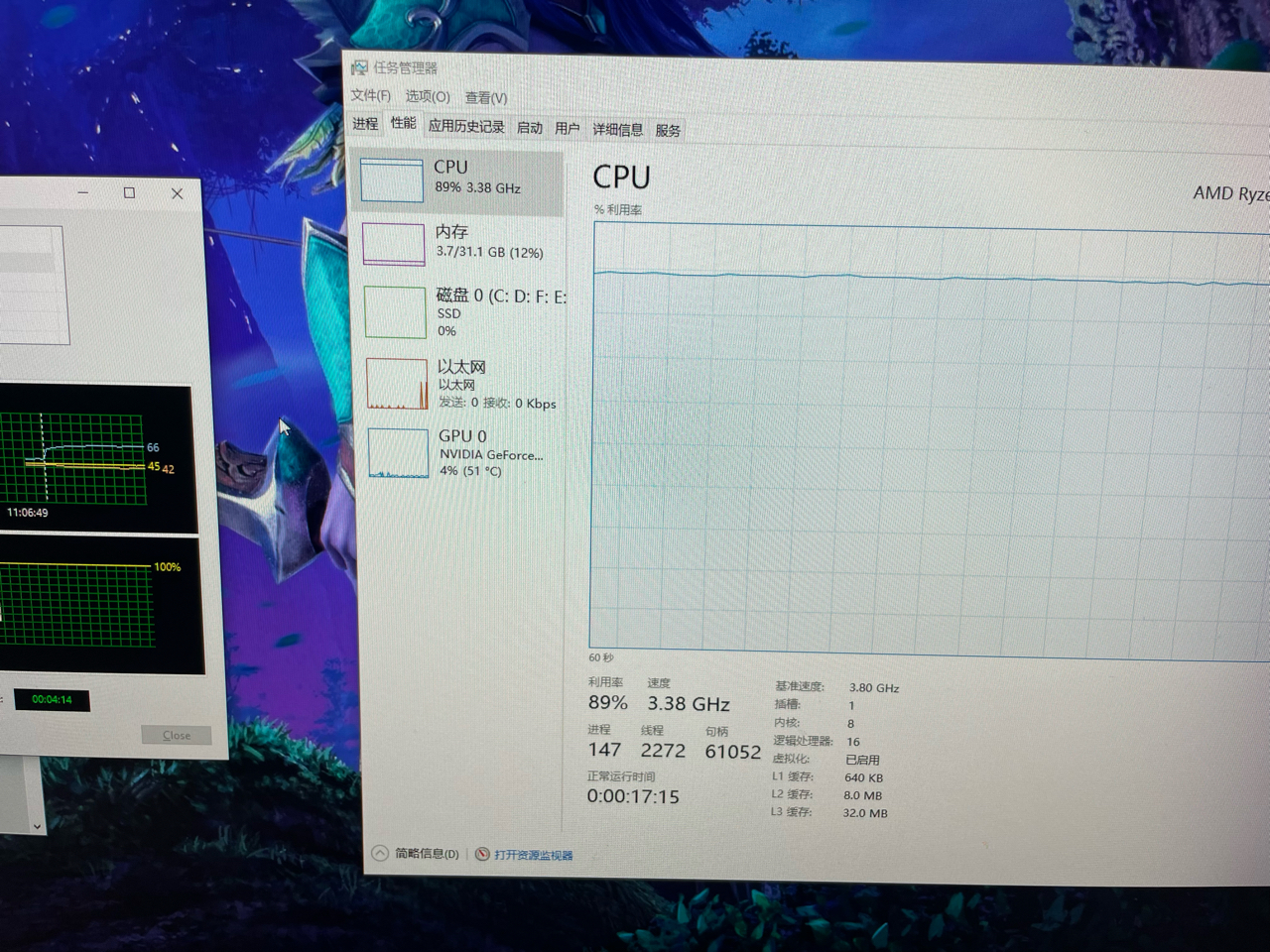Switch to the 服务 Services tab
The height and width of the screenshot is (952, 1270).
pos(668,129)
